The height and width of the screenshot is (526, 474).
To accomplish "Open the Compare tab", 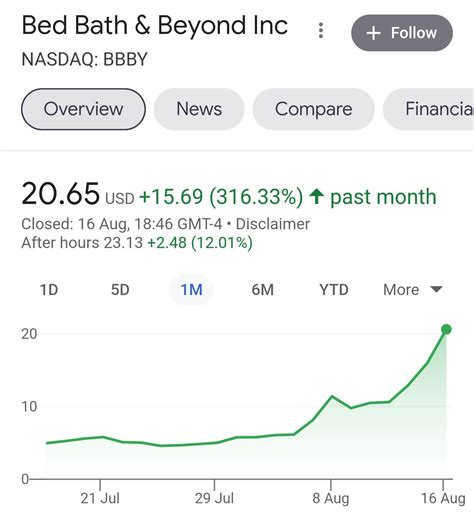I will click(x=313, y=109).
